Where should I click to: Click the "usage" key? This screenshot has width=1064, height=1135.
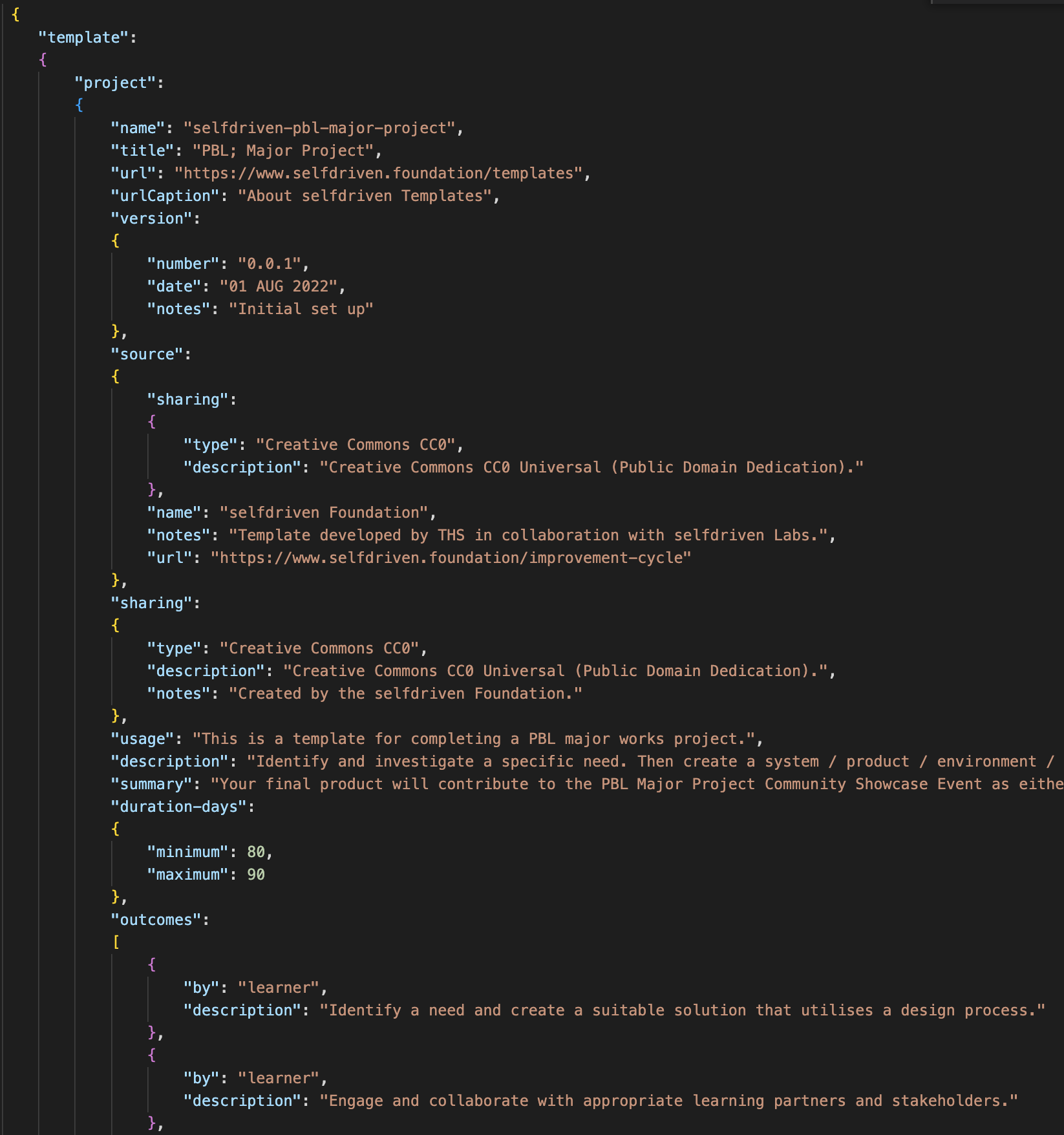143,739
